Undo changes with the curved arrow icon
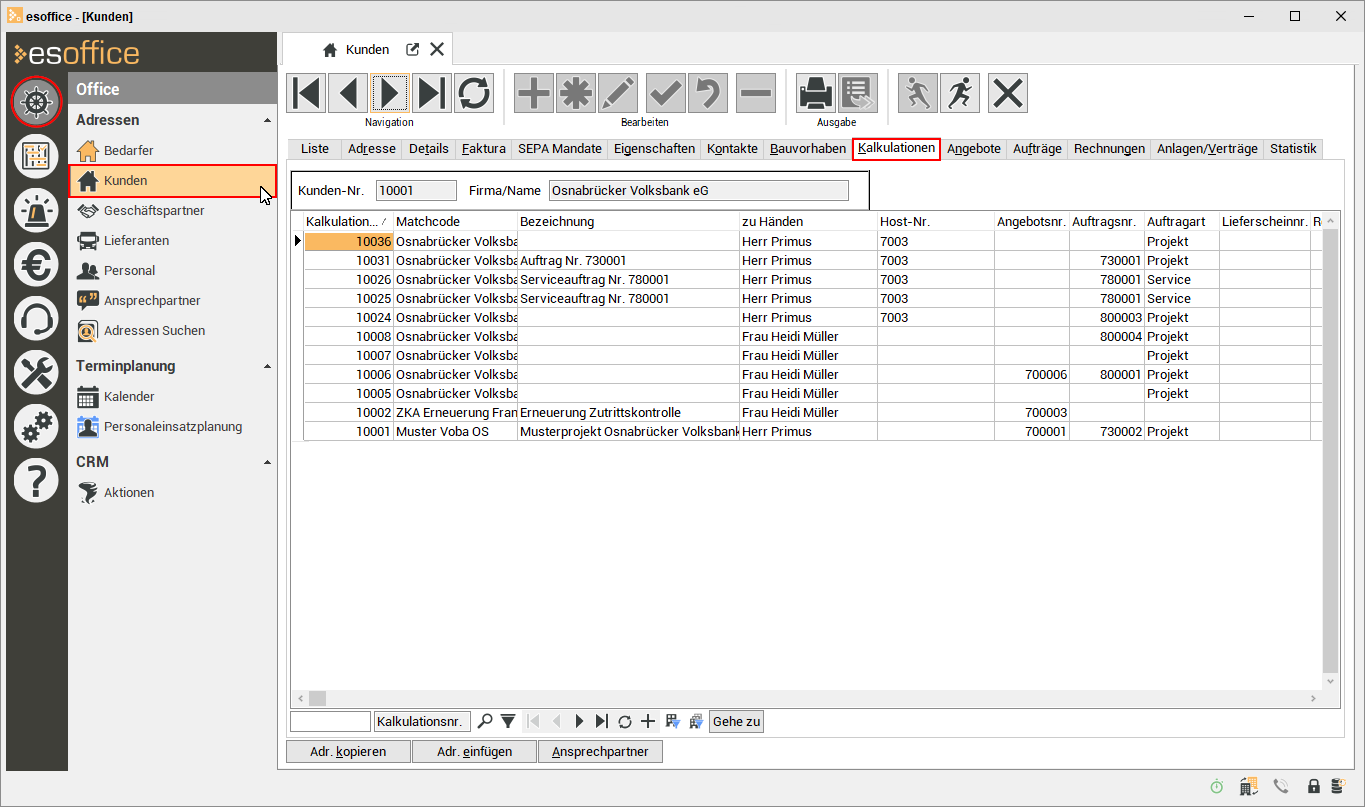The height and width of the screenshot is (807, 1365). click(x=708, y=93)
